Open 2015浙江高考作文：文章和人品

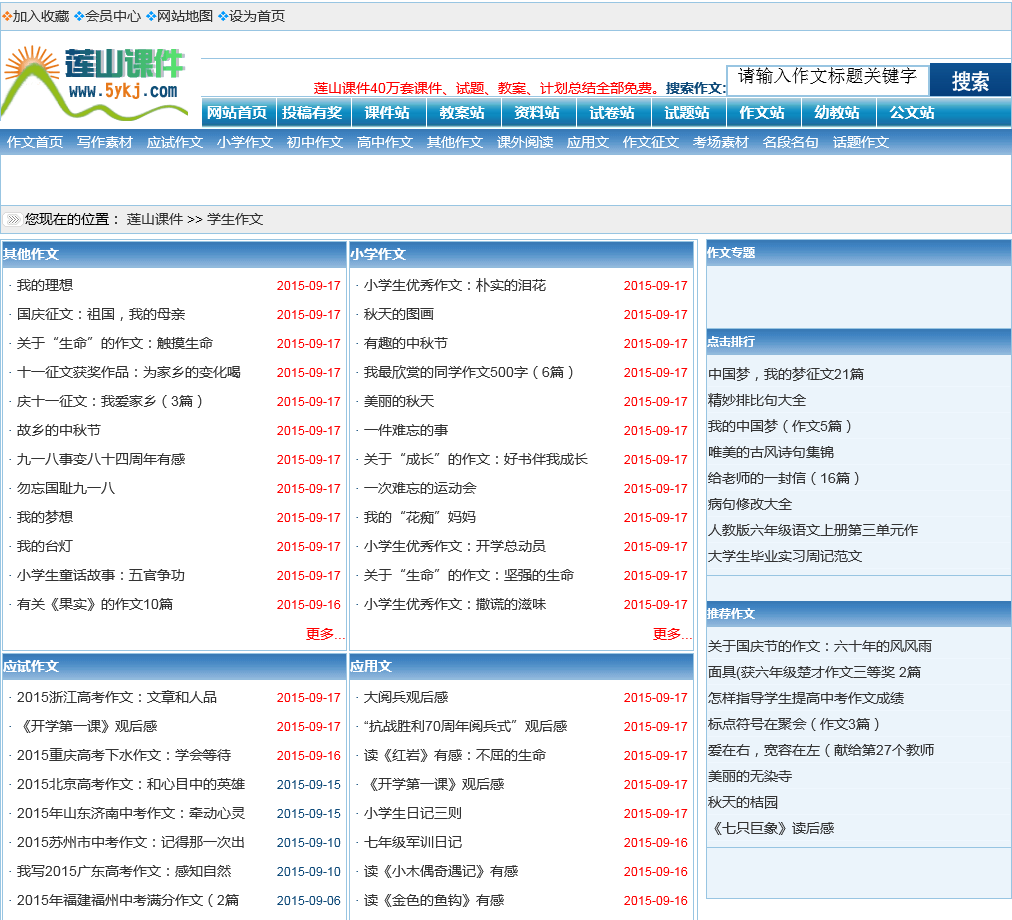(x=117, y=697)
